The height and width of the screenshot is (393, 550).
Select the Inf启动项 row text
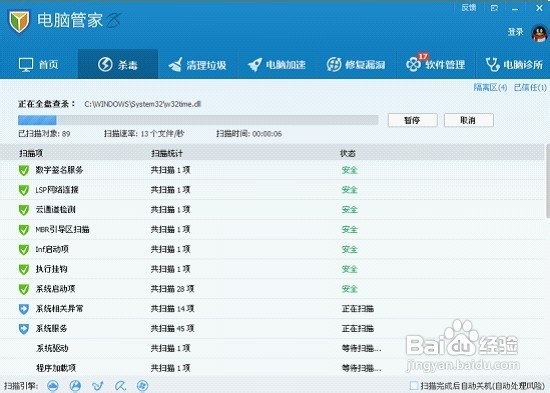pos(52,249)
